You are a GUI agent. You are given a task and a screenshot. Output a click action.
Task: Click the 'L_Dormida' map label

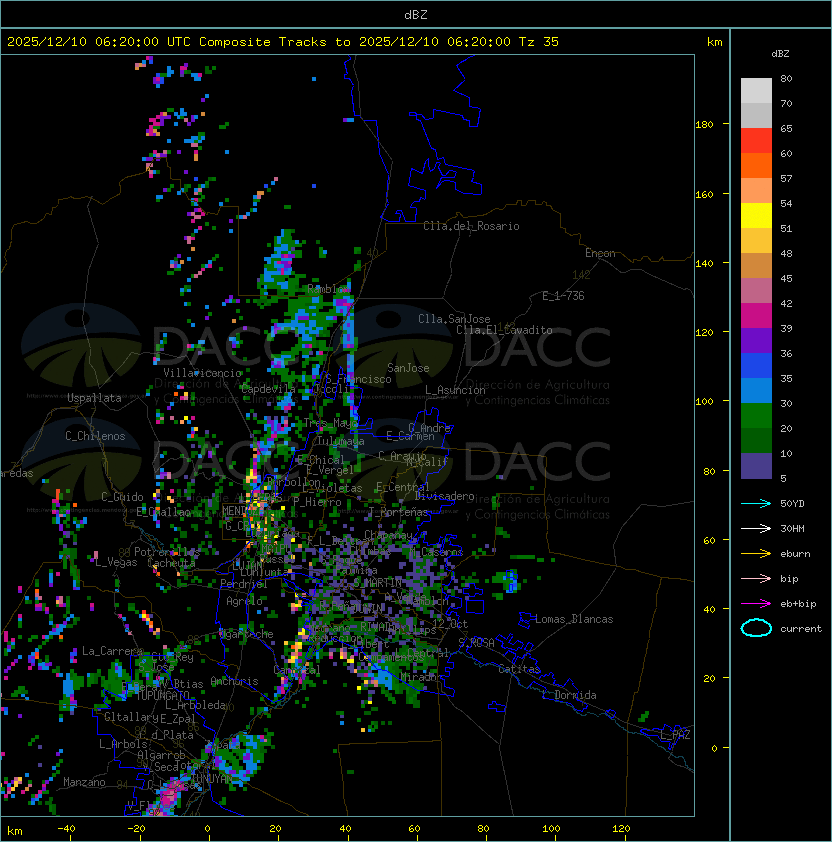point(569,695)
